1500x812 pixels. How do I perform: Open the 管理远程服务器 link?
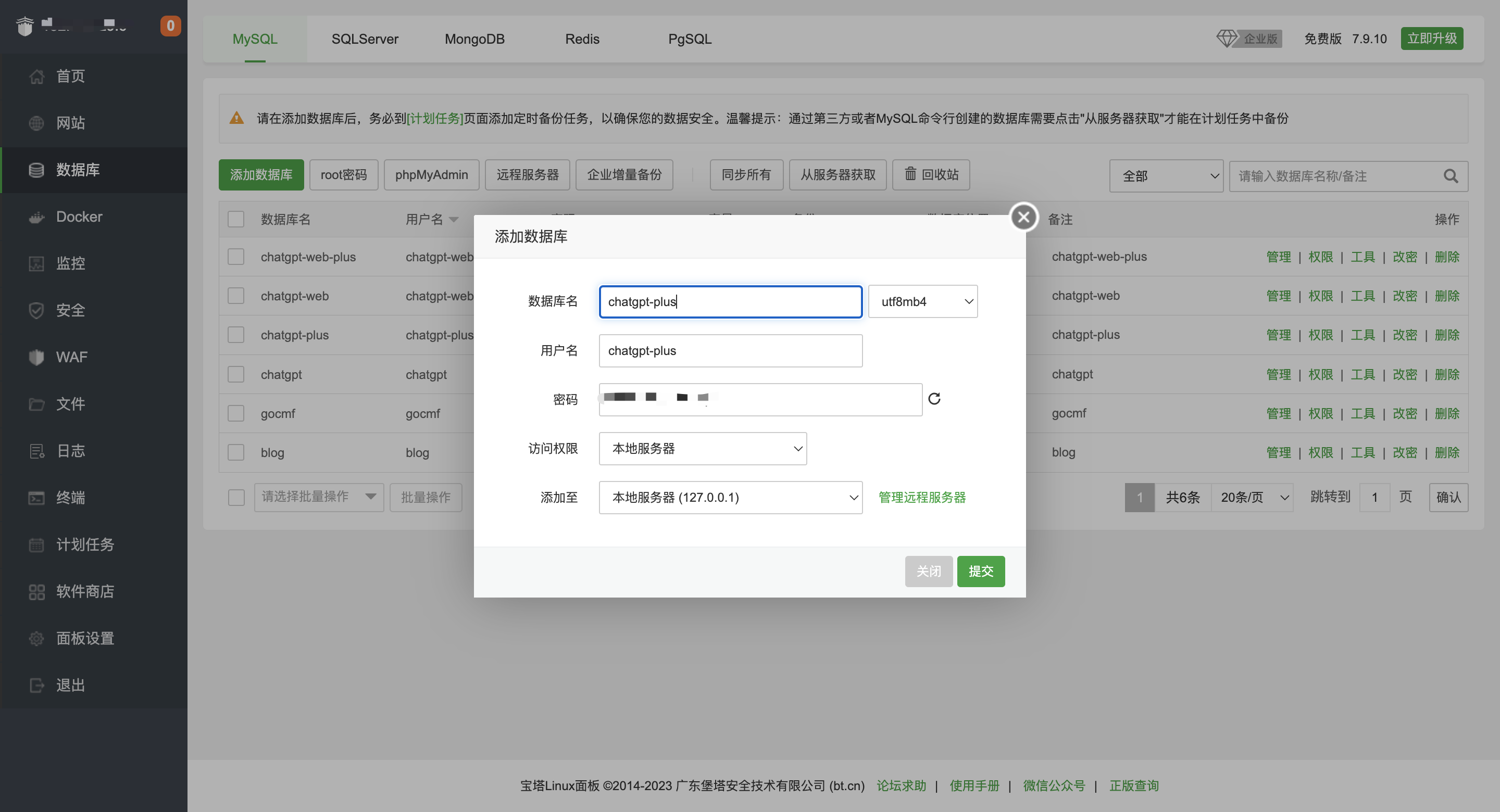click(922, 497)
